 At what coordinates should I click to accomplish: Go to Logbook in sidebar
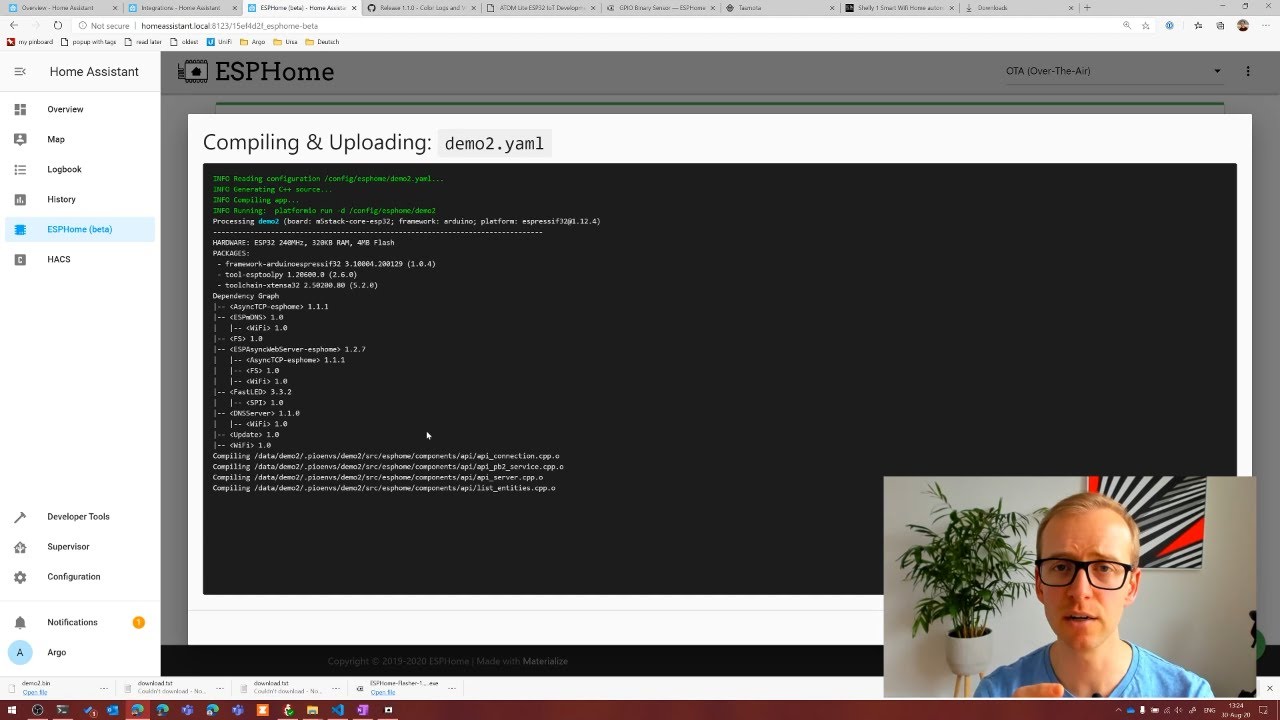(x=80, y=169)
